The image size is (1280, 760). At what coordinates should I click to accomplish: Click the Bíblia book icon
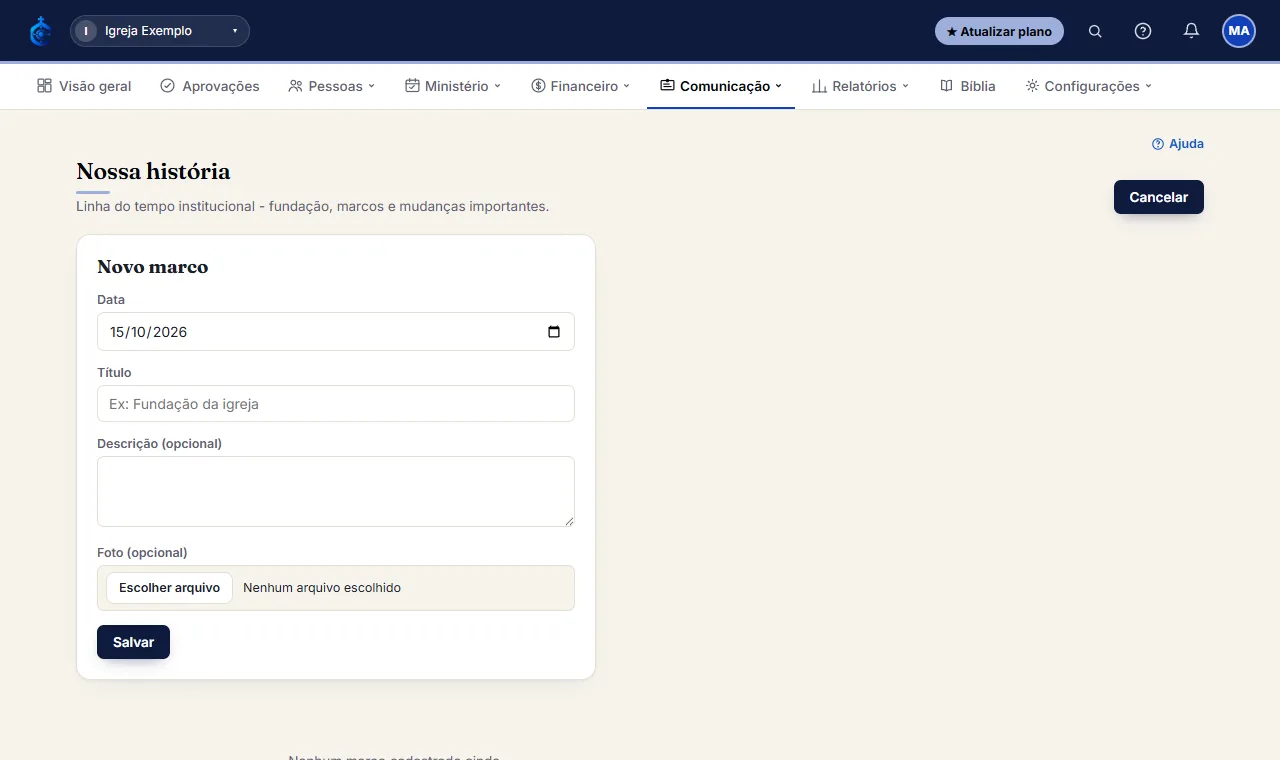click(x=946, y=86)
